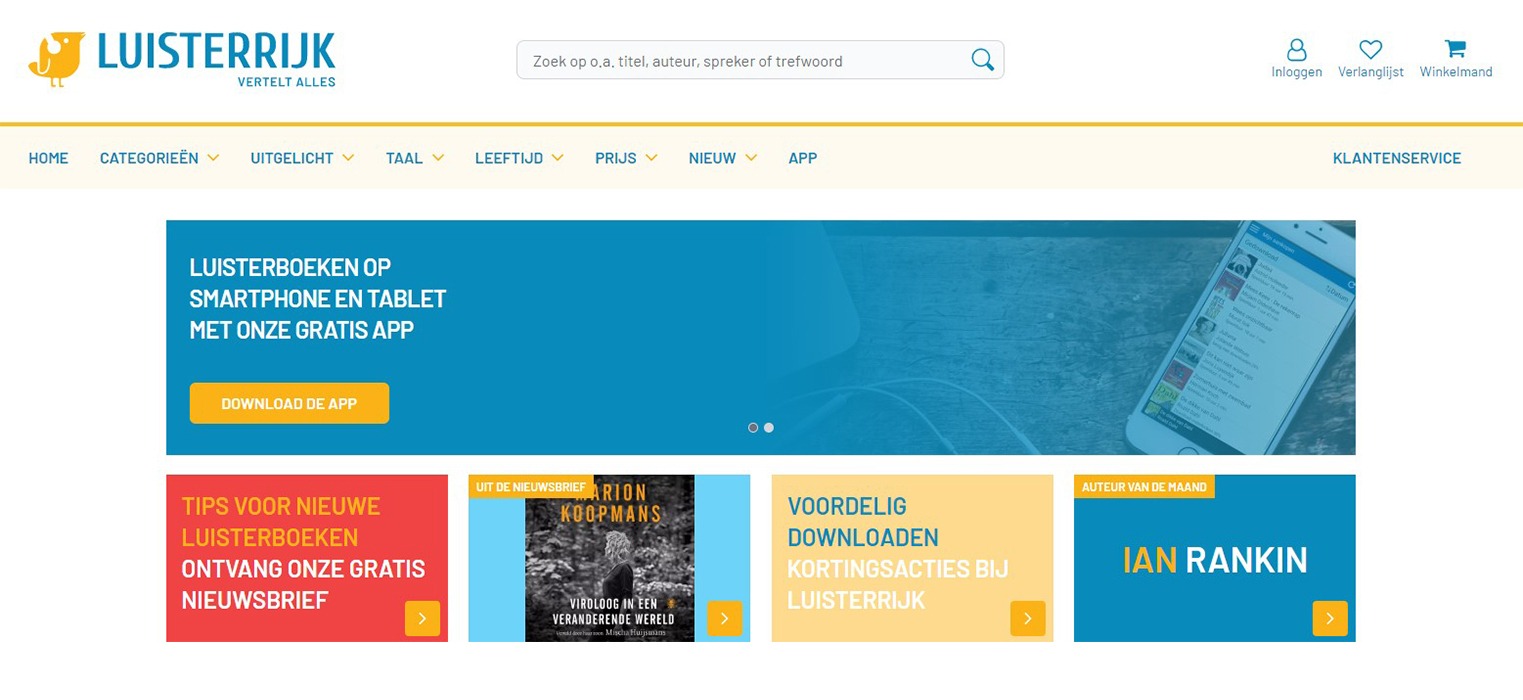Switch to the second carousel slide dot
The height and width of the screenshot is (700, 1523).
[769, 428]
